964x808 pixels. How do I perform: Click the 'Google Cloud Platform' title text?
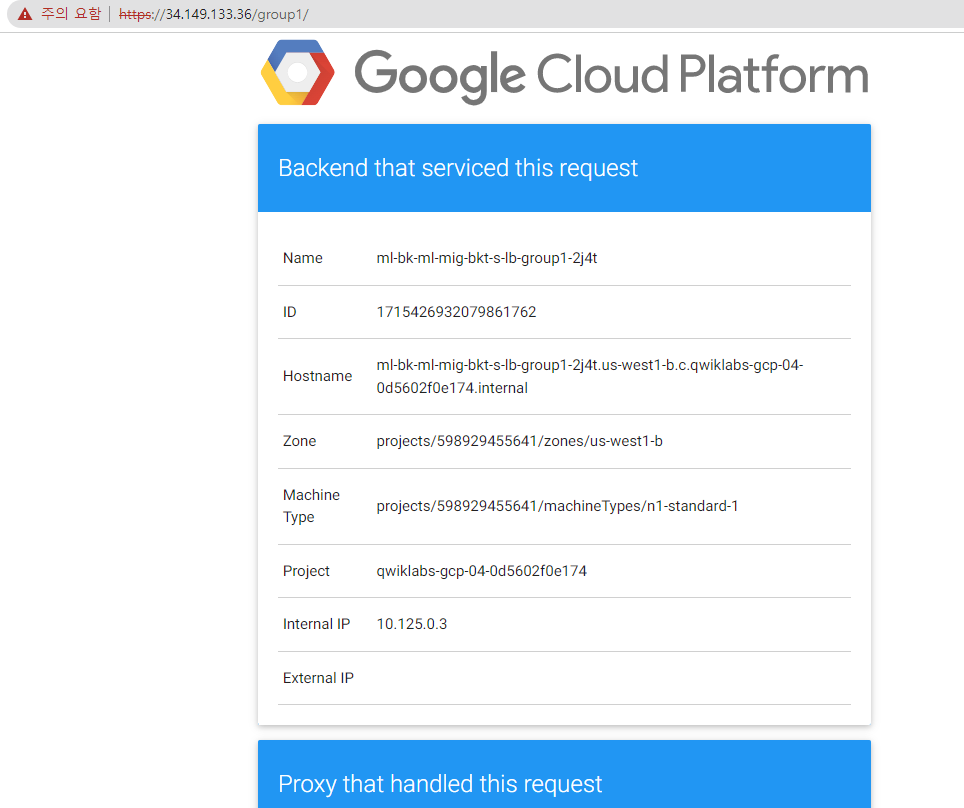[611, 75]
